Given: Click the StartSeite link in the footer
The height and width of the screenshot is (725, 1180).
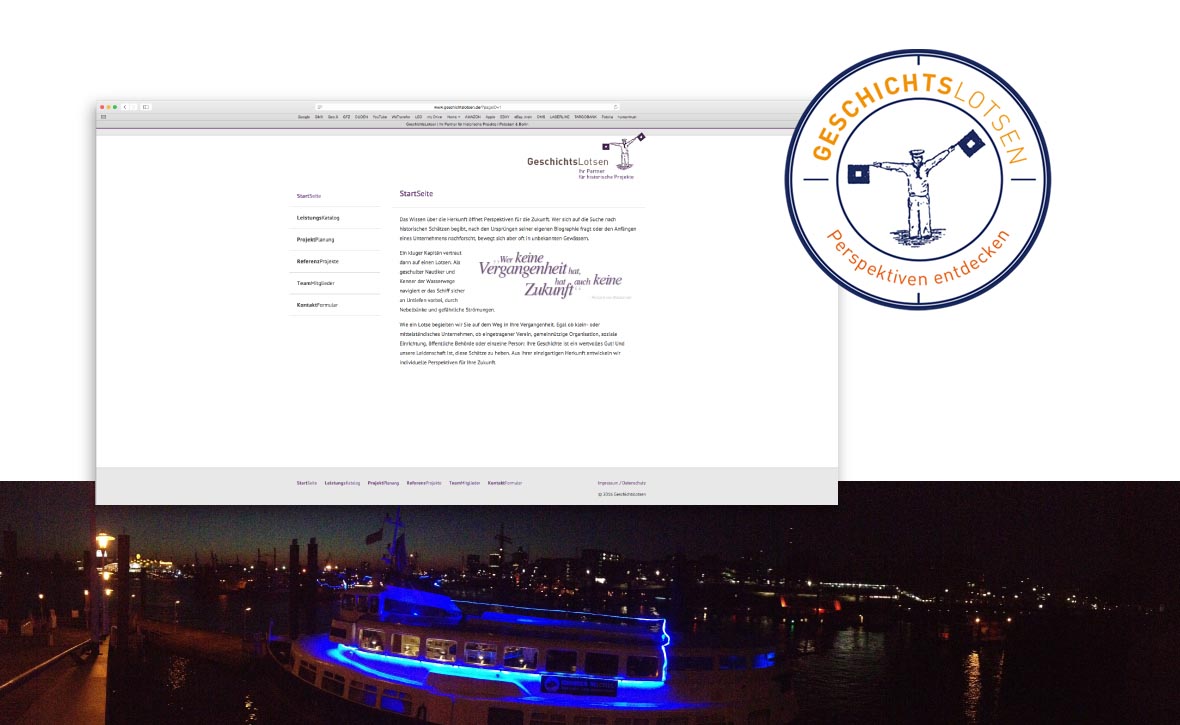Looking at the screenshot, I should click(306, 483).
